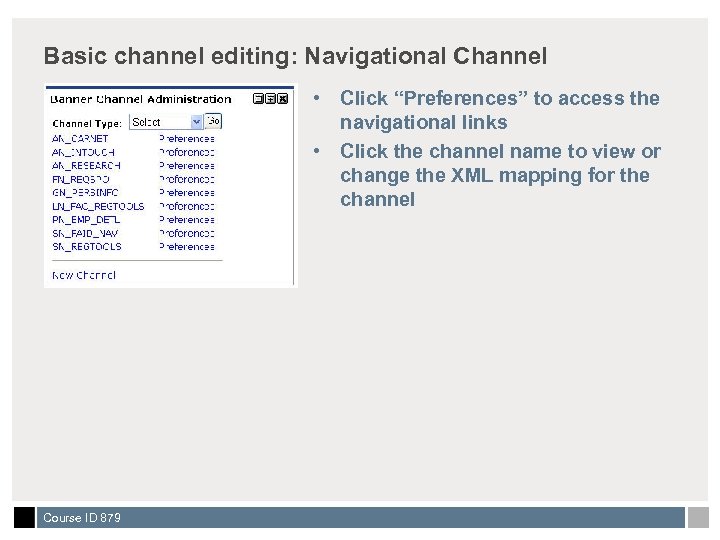This screenshot has height=540, width=720.
Task: Click the New Channel link
Action: tap(84, 275)
